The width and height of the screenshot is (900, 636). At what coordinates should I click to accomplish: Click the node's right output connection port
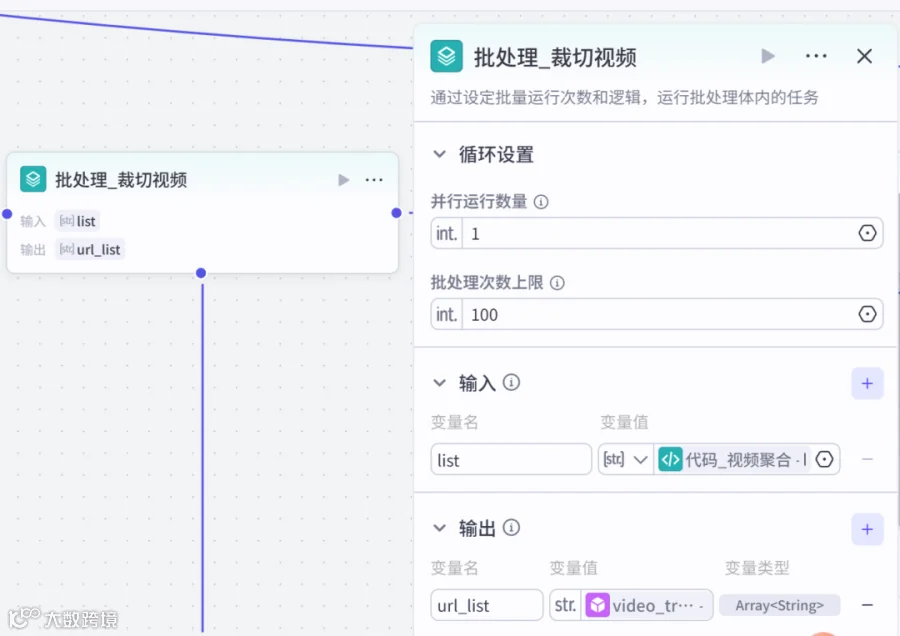[396, 213]
